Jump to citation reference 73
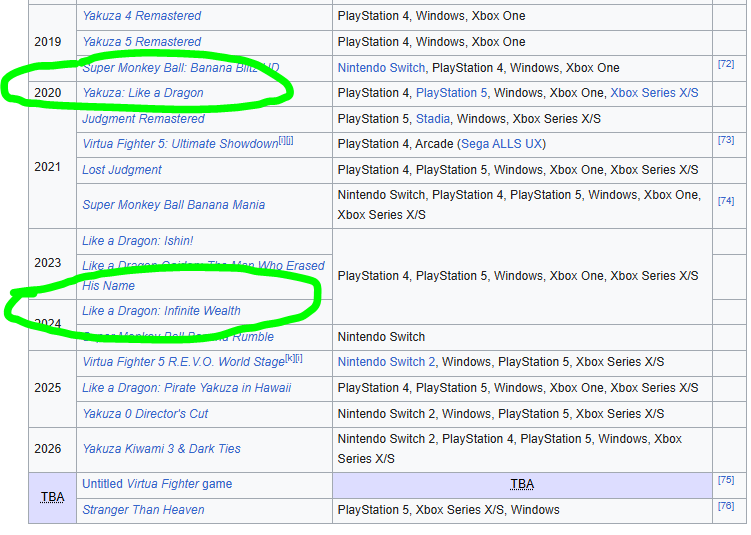This screenshot has width=751, height=535. (726, 140)
